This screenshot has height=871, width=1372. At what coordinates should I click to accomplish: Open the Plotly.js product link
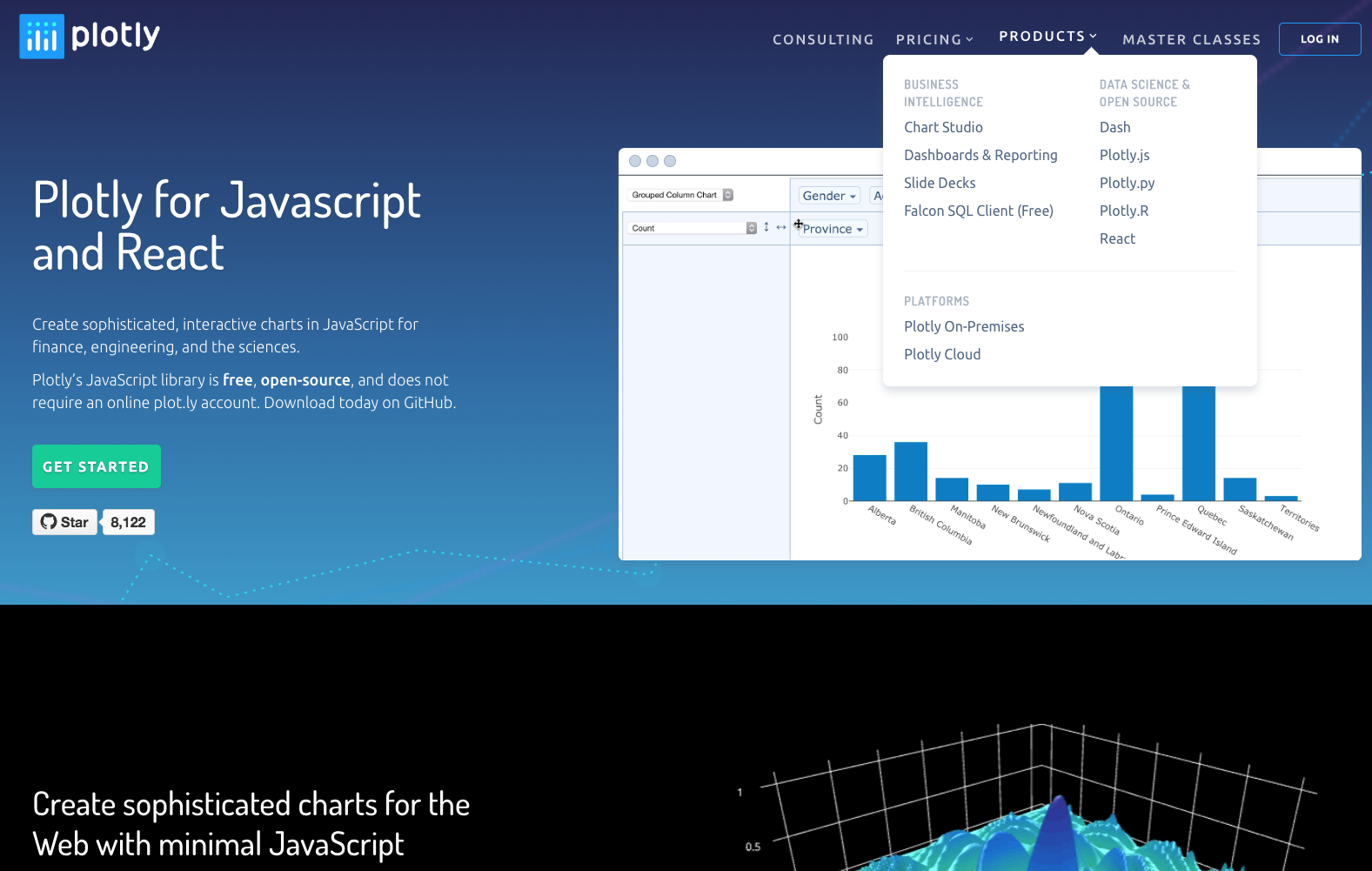point(1125,155)
